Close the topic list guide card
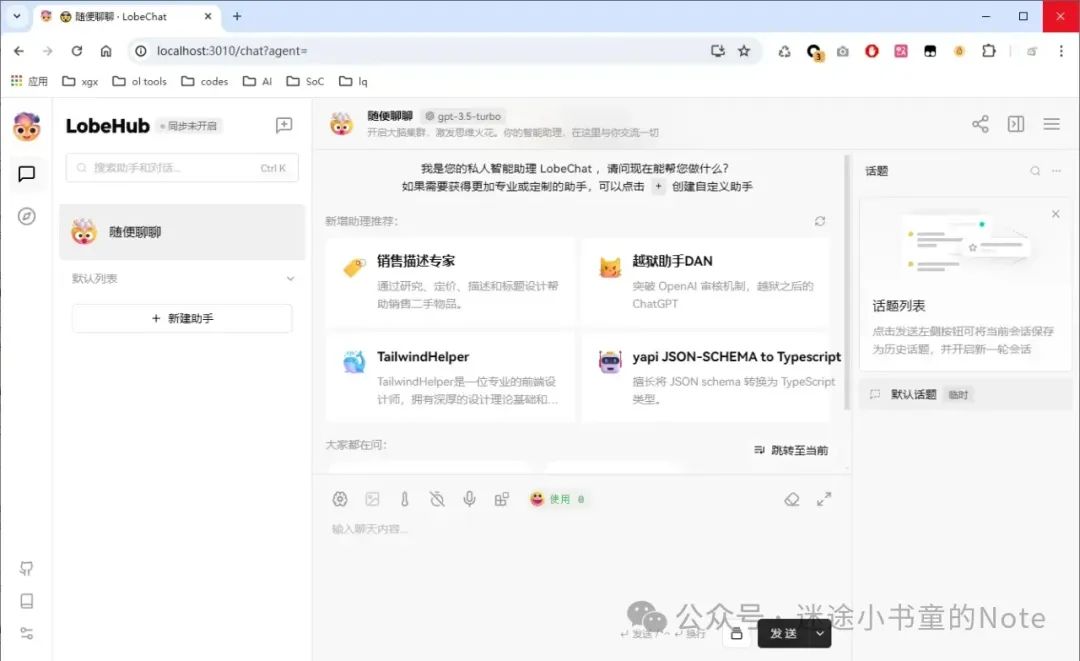Viewport: 1080px width, 661px height. (x=1055, y=214)
